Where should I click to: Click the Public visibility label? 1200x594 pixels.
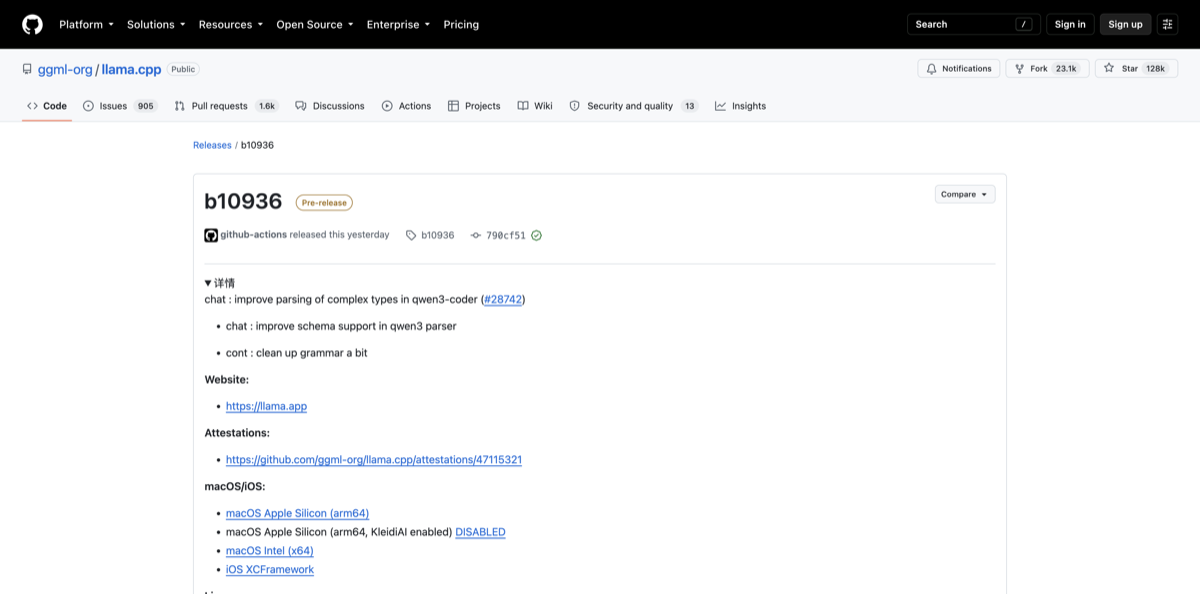[x=183, y=69]
